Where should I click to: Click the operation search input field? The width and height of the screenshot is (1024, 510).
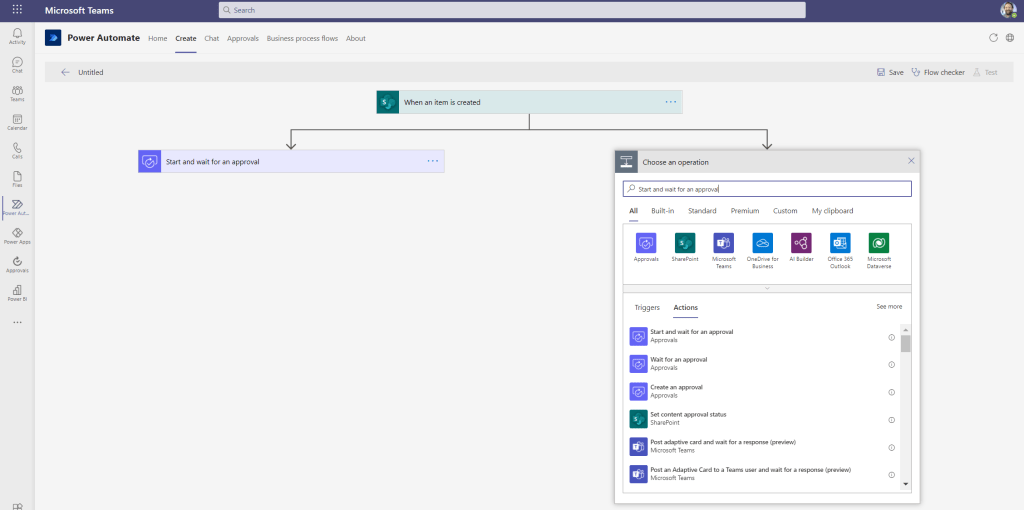pyautogui.click(x=767, y=189)
